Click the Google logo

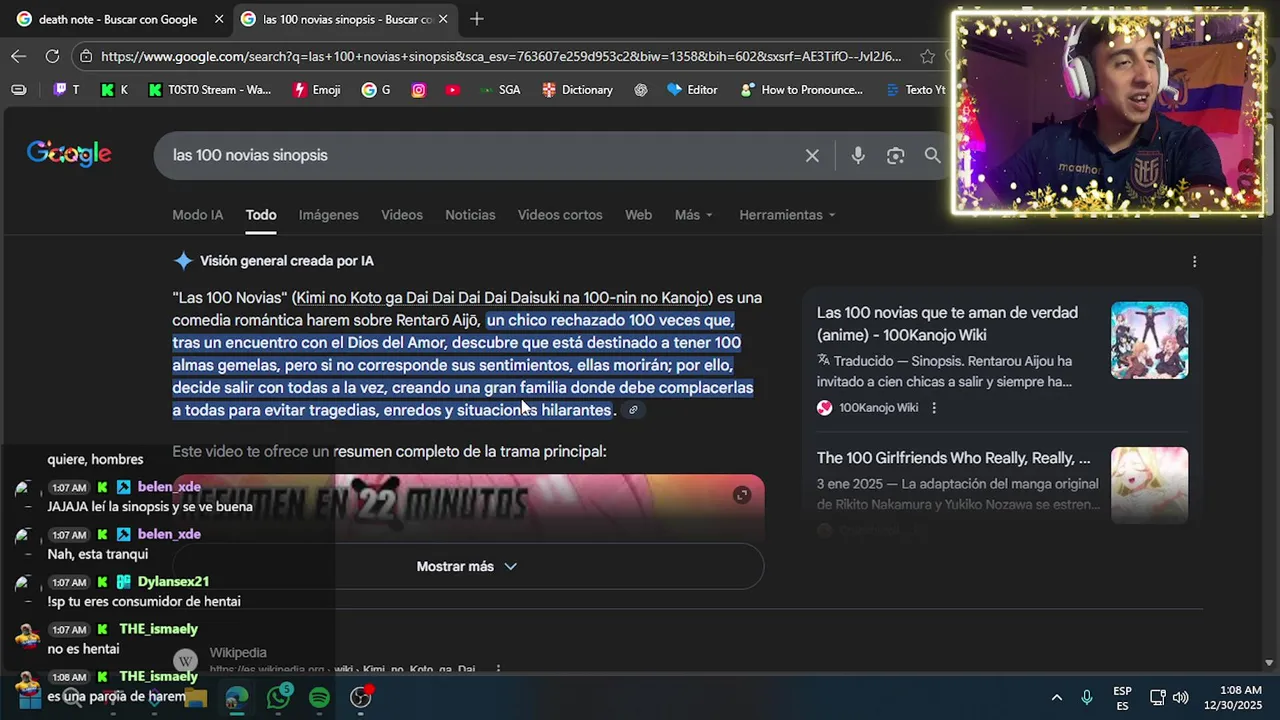[69, 154]
